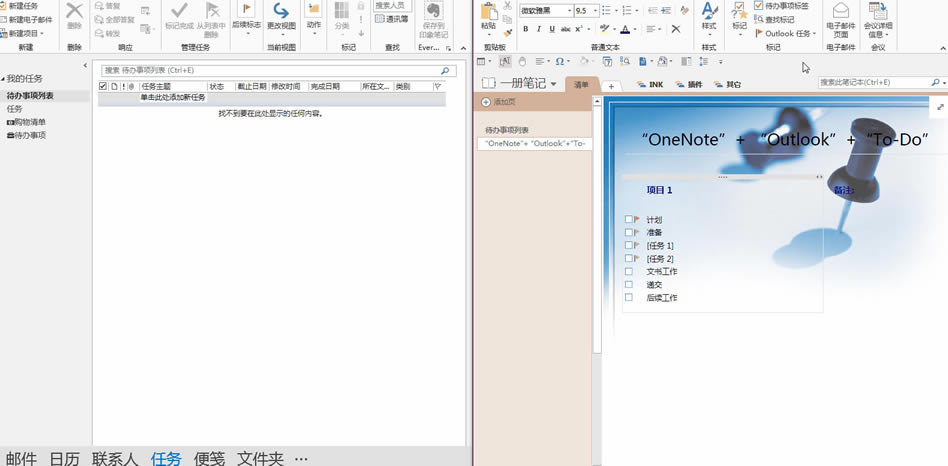Click Format Painter in OneNote clipboard group

pos(507,32)
